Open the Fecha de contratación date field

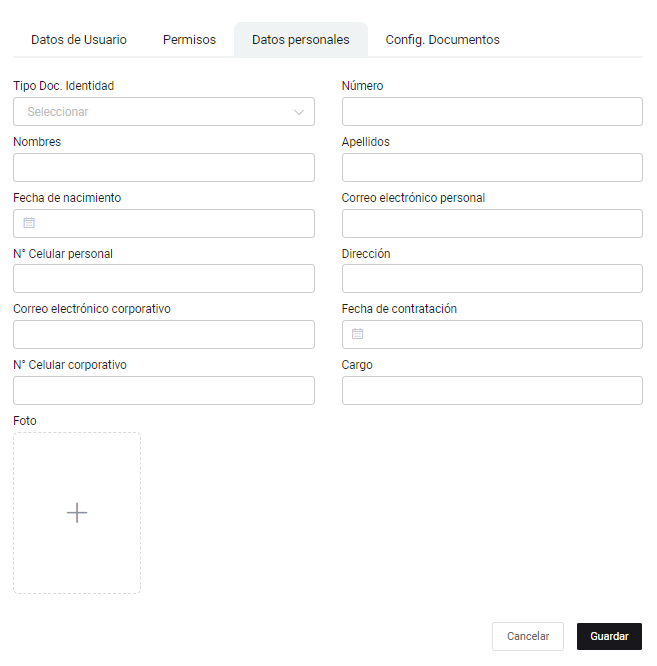point(500,335)
